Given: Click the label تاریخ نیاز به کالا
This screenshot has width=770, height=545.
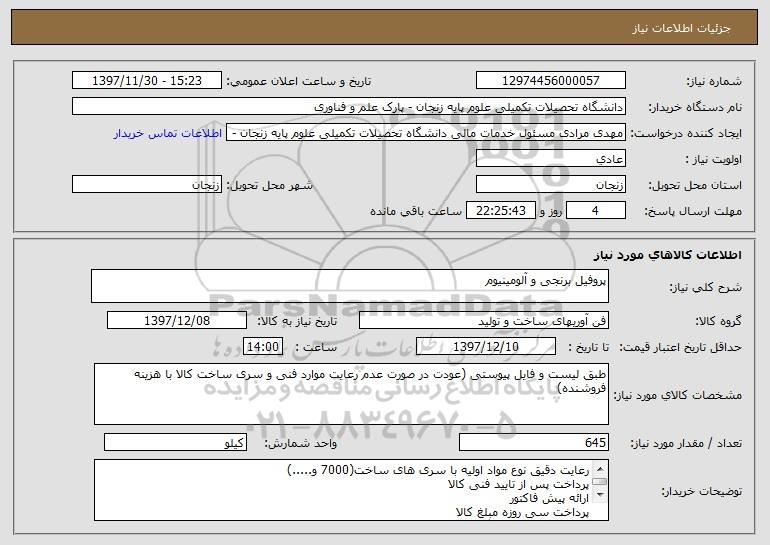Looking at the screenshot, I should tap(297, 321).
